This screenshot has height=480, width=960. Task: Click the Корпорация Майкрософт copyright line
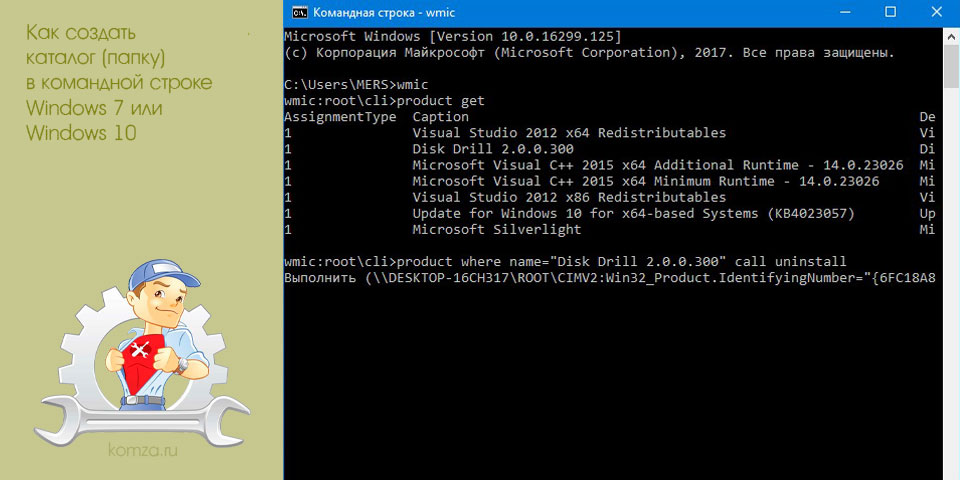(x=590, y=53)
